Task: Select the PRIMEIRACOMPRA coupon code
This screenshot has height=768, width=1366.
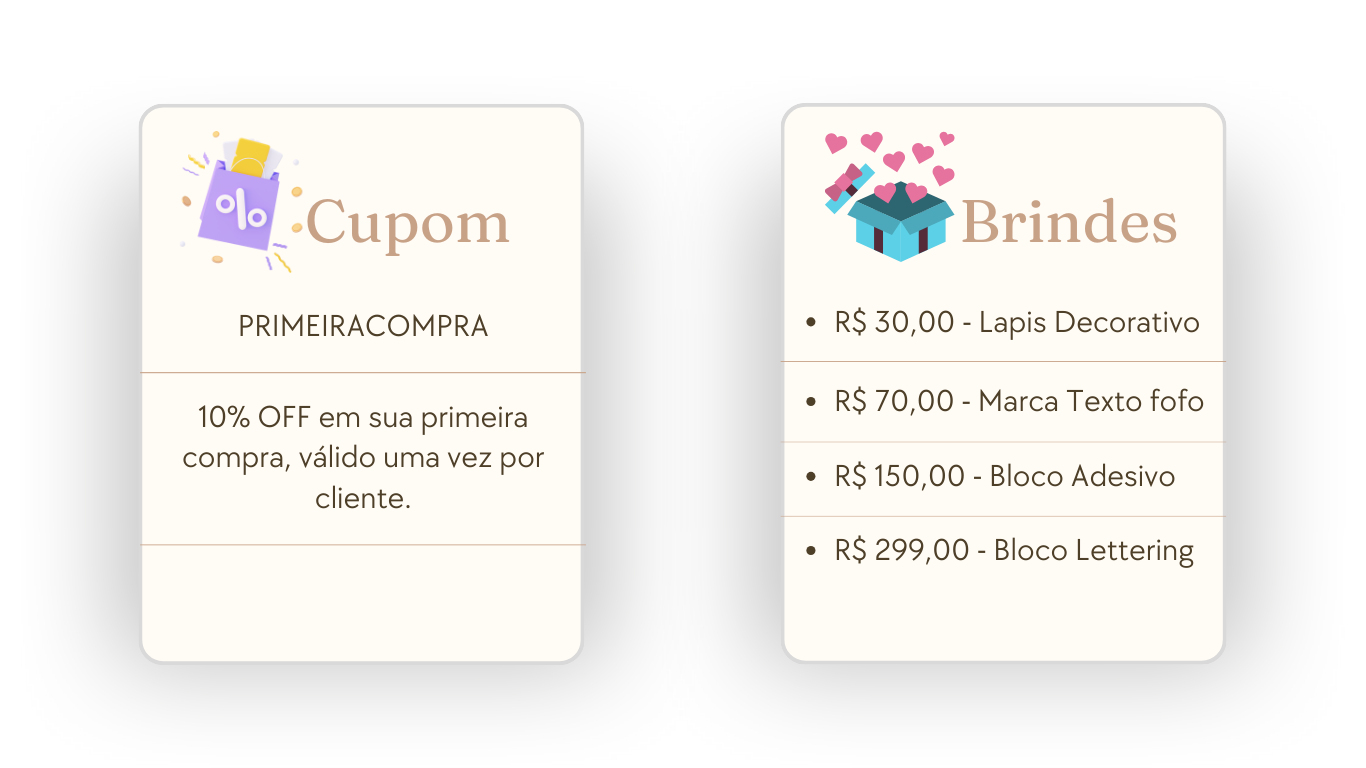Action: click(x=363, y=326)
